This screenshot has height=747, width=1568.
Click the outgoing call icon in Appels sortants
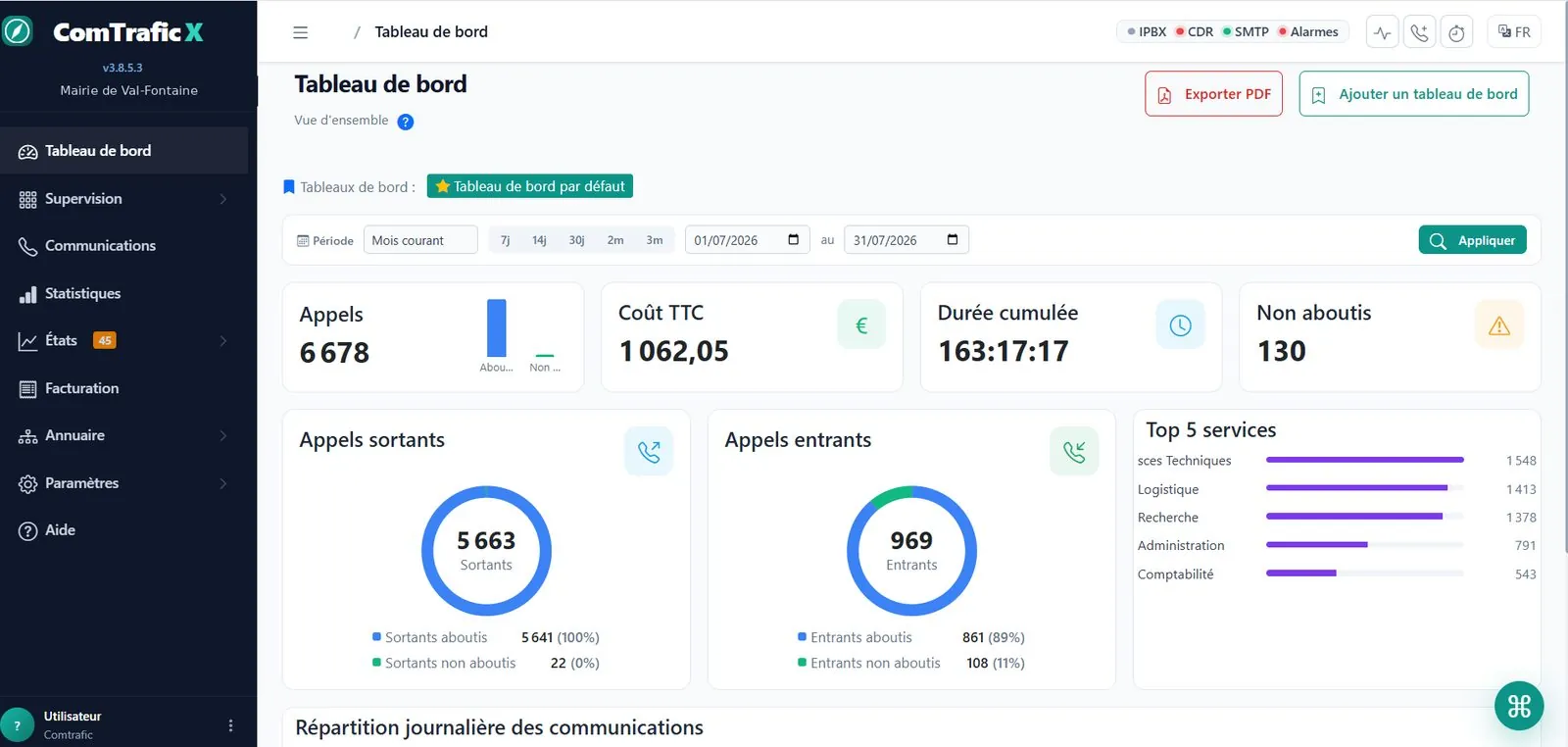(649, 451)
